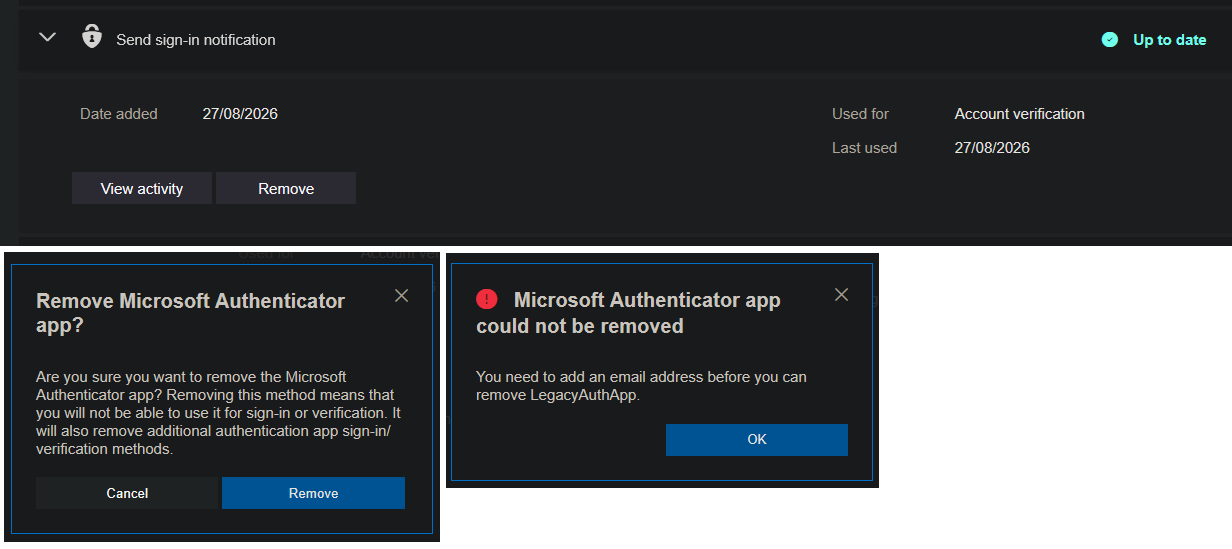Collapse the Send sign-in notification section
The height and width of the screenshot is (549, 1232).
(x=47, y=38)
